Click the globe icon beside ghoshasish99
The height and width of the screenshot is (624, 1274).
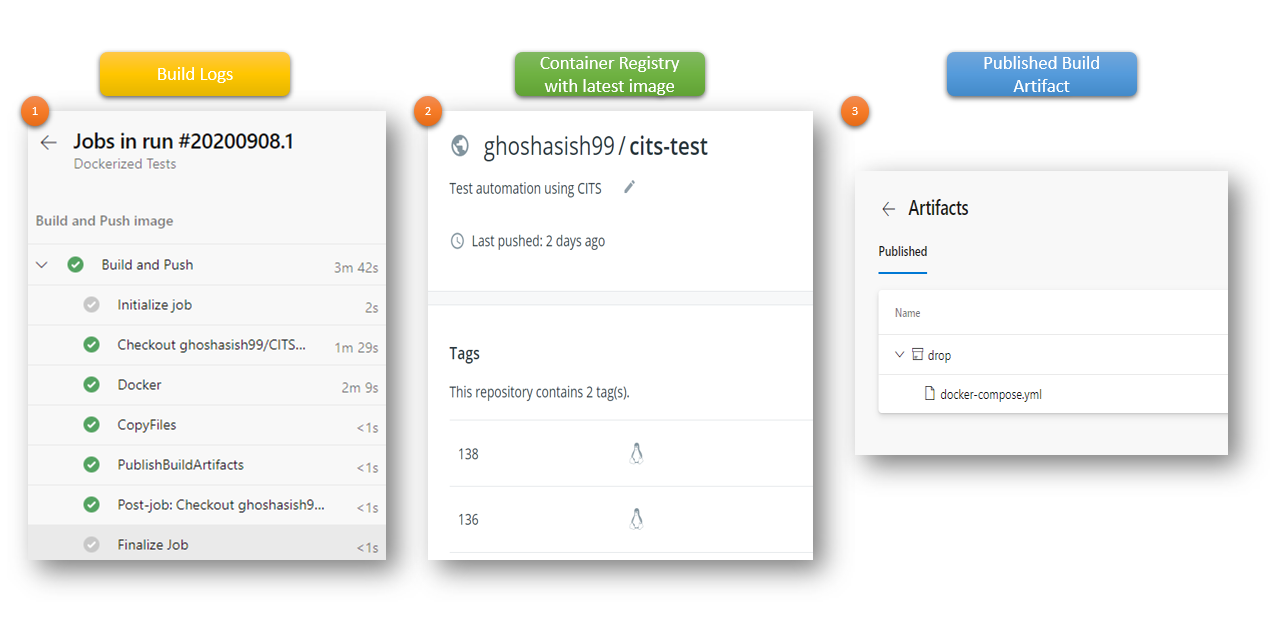460,146
